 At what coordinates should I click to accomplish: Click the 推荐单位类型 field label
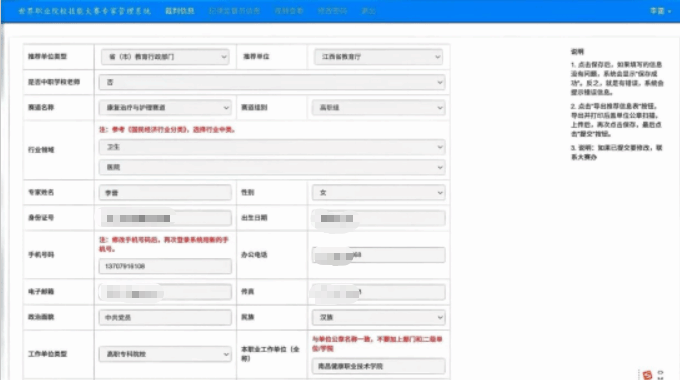48,56
